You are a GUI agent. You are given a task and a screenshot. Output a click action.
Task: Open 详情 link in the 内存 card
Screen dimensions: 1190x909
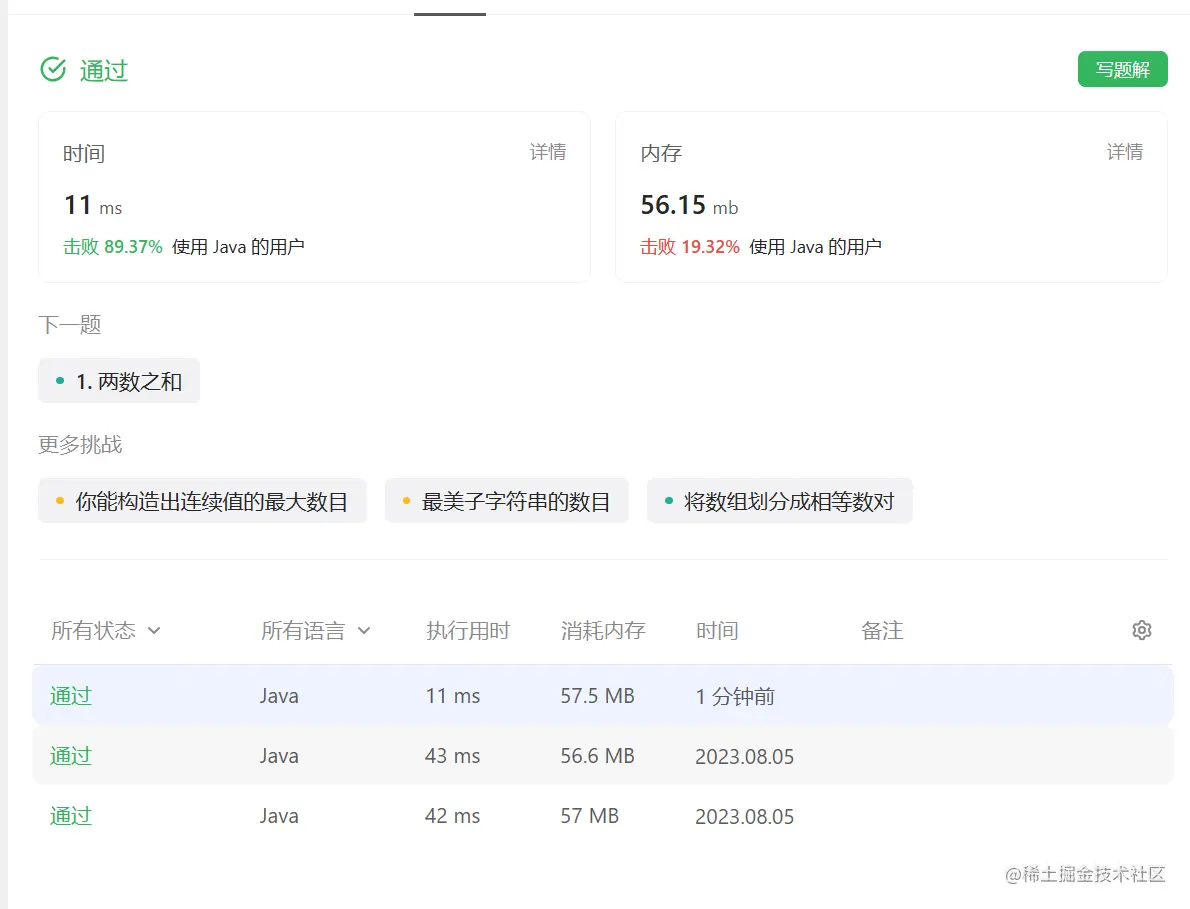[x=1124, y=152]
